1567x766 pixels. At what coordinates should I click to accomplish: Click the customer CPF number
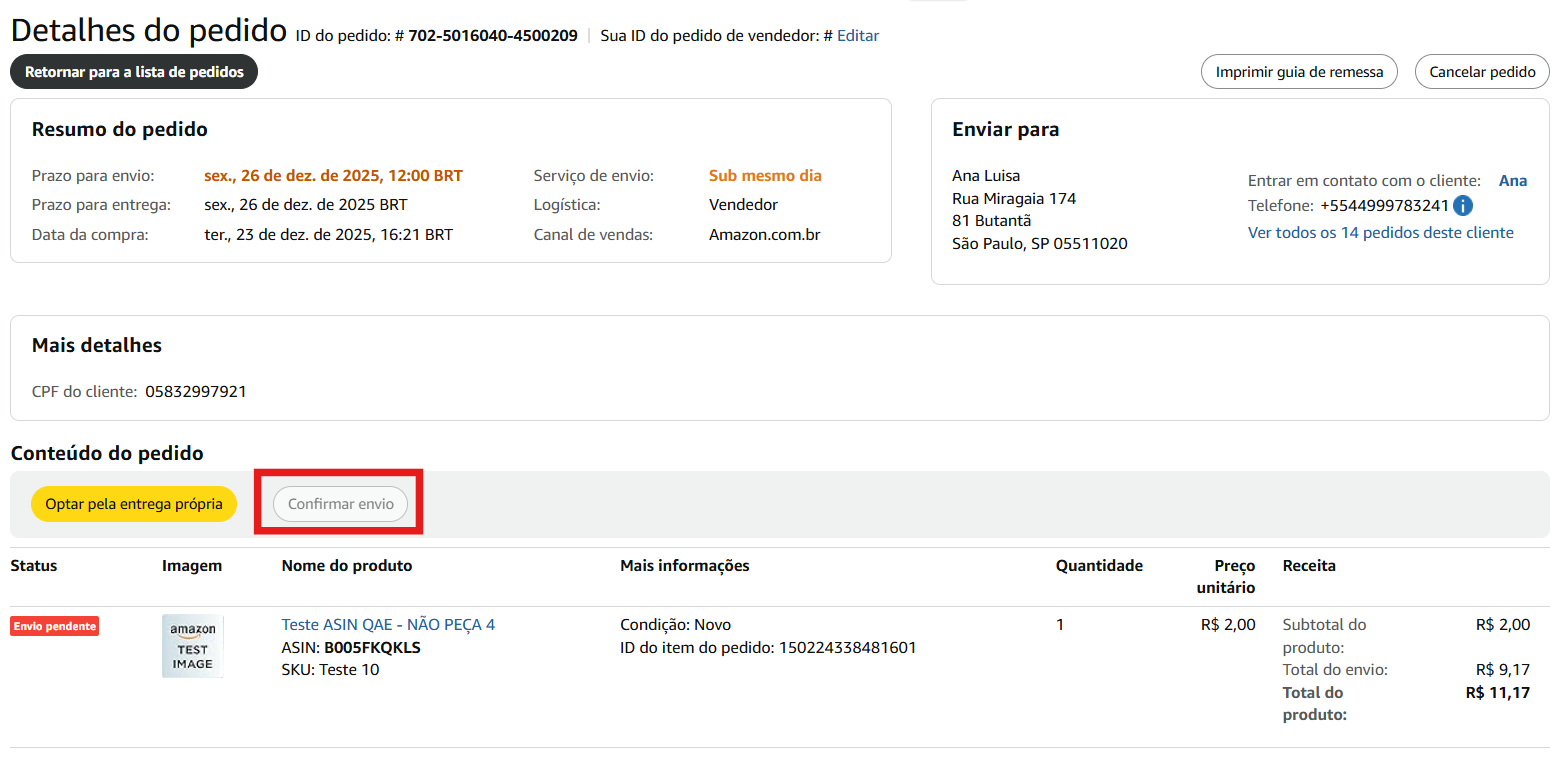tap(196, 392)
